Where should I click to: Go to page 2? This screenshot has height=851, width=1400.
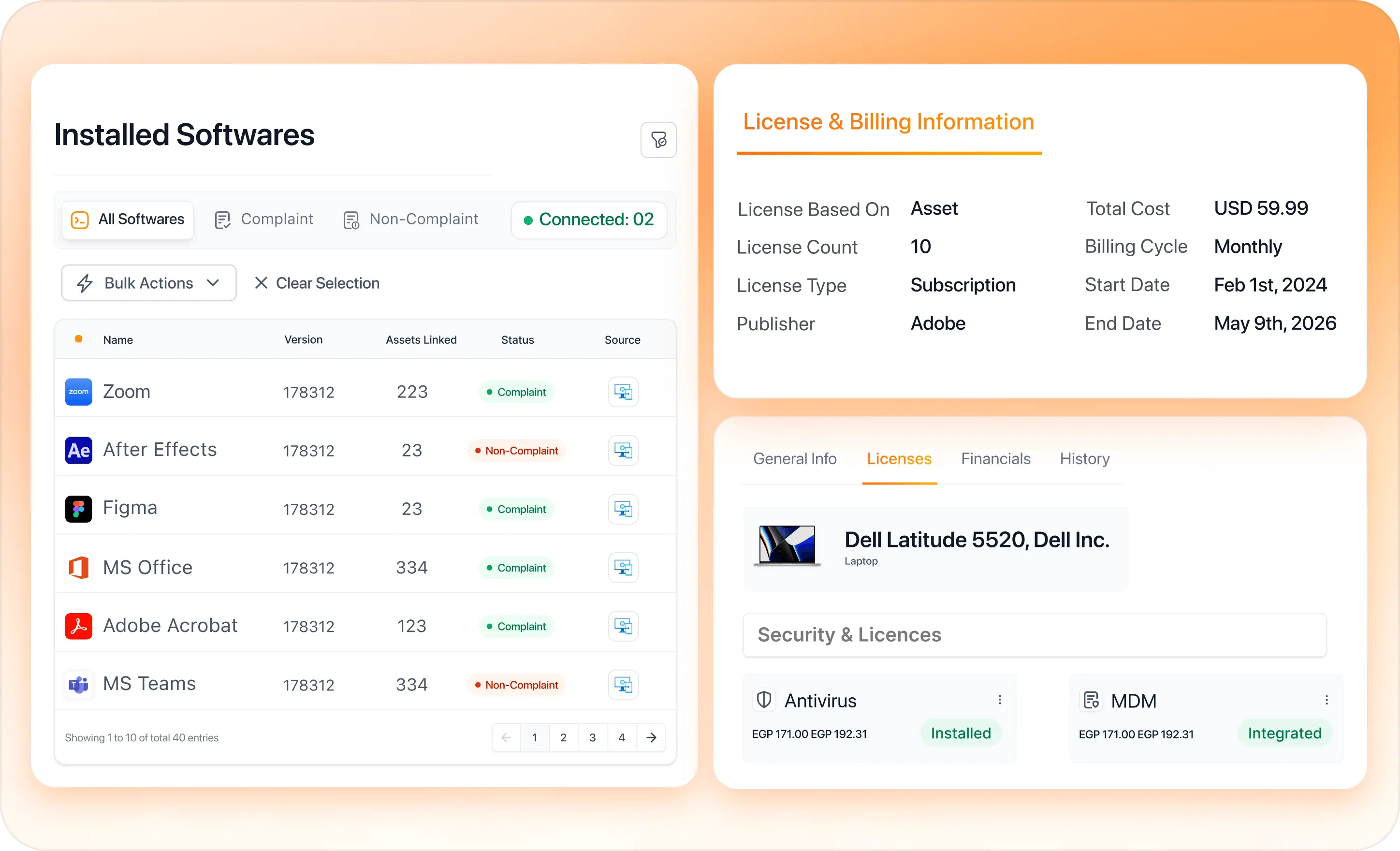click(564, 737)
